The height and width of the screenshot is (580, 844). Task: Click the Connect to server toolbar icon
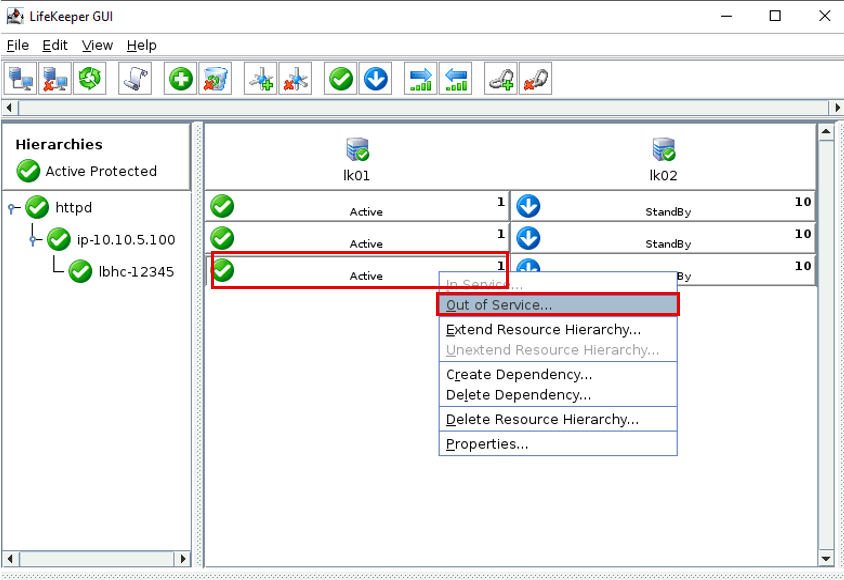[x=20, y=79]
